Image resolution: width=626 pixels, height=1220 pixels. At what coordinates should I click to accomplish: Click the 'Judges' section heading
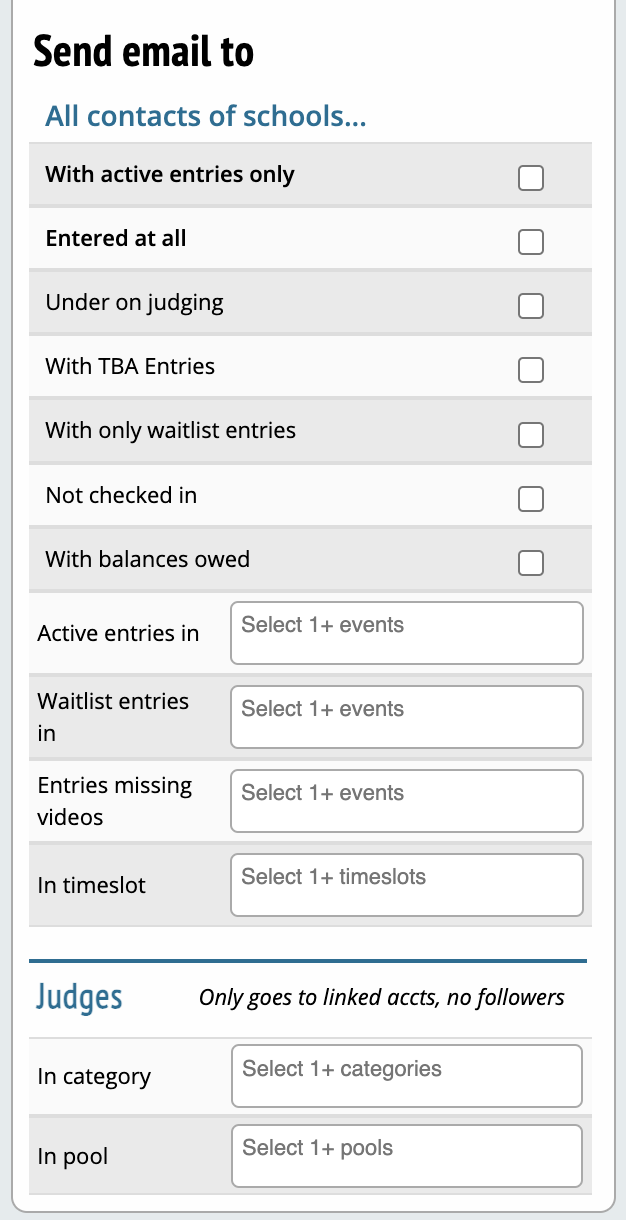tap(80, 996)
